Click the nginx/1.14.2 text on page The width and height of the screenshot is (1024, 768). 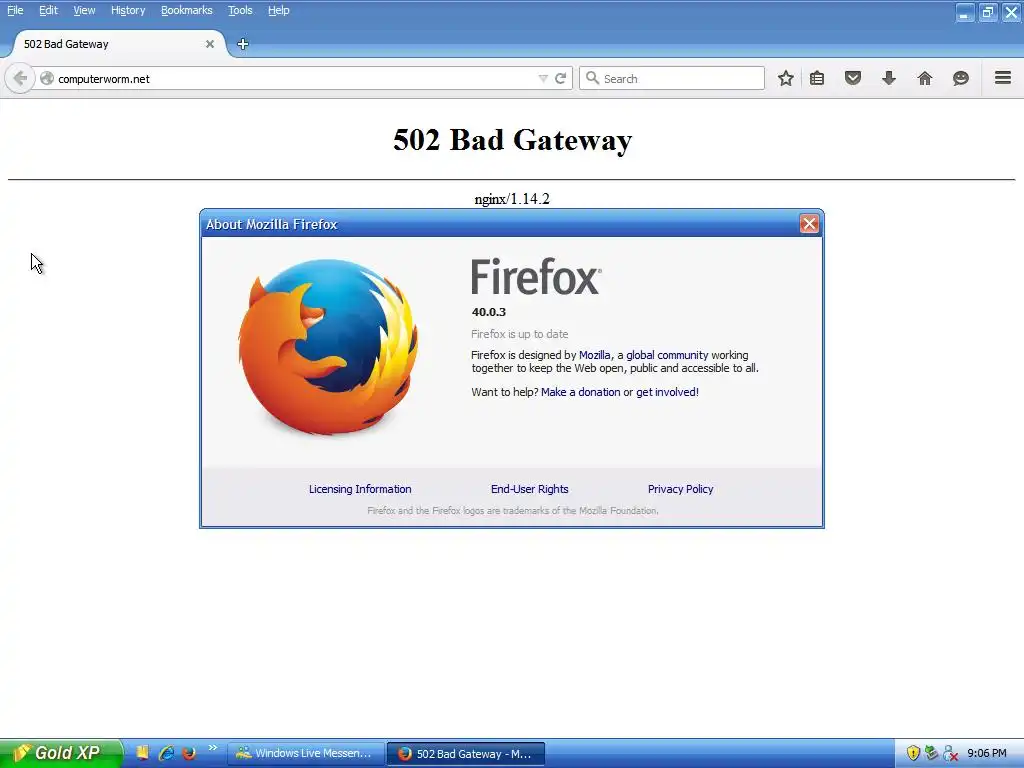[x=512, y=199]
